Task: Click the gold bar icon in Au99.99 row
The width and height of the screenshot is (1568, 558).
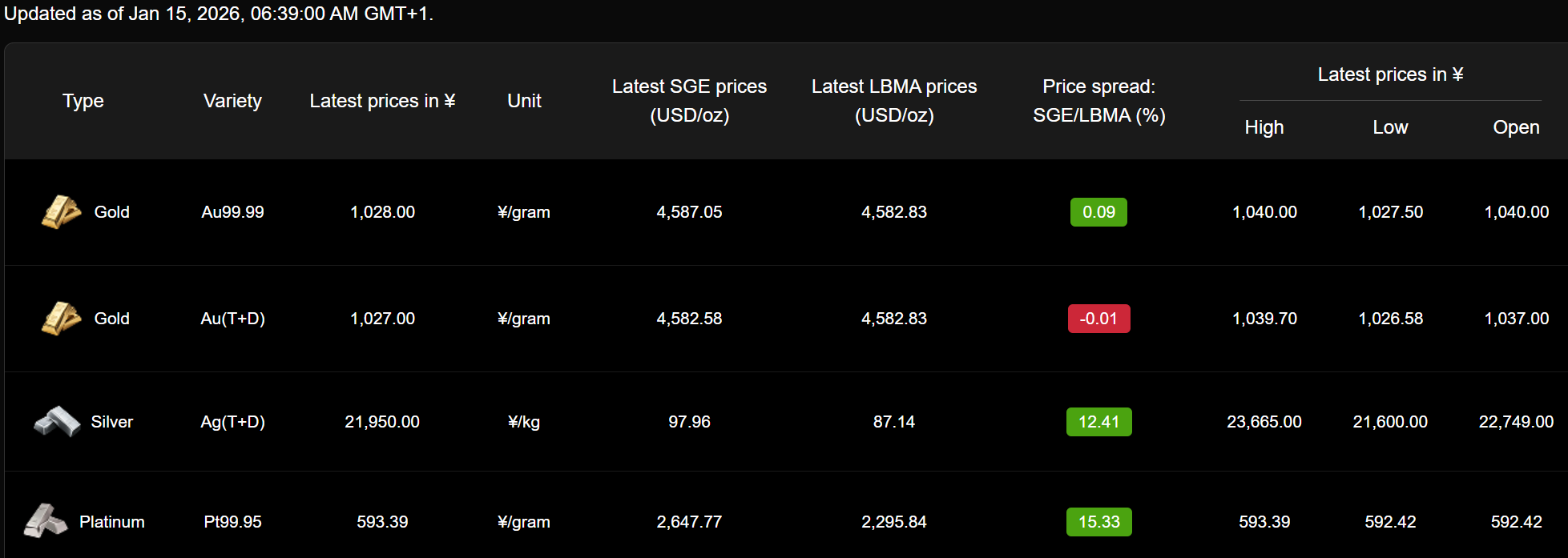Action: click(x=61, y=212)
